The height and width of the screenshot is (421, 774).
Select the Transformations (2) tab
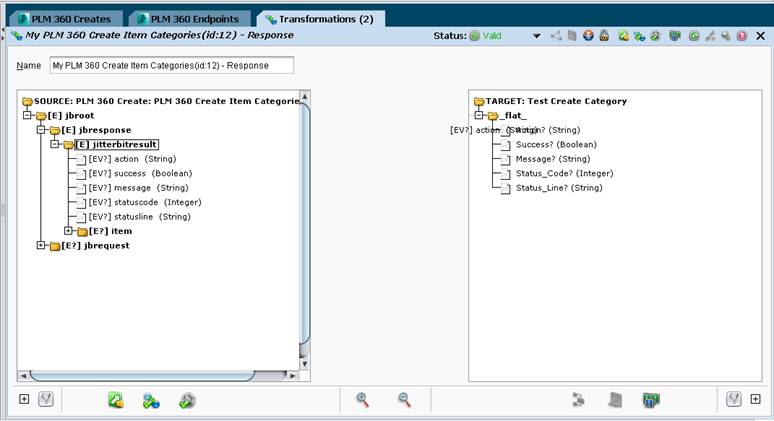320,19
